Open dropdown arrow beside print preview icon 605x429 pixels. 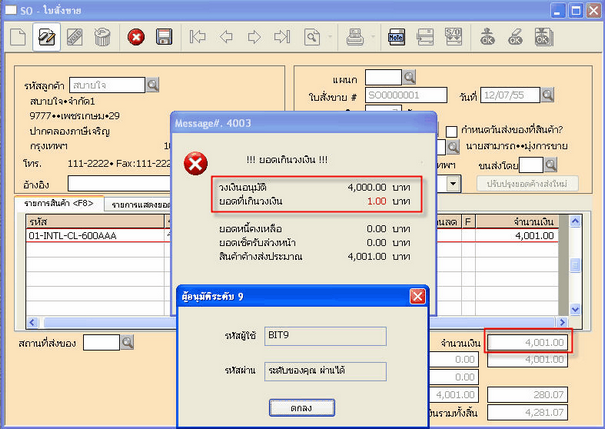(x=329, y=38)
